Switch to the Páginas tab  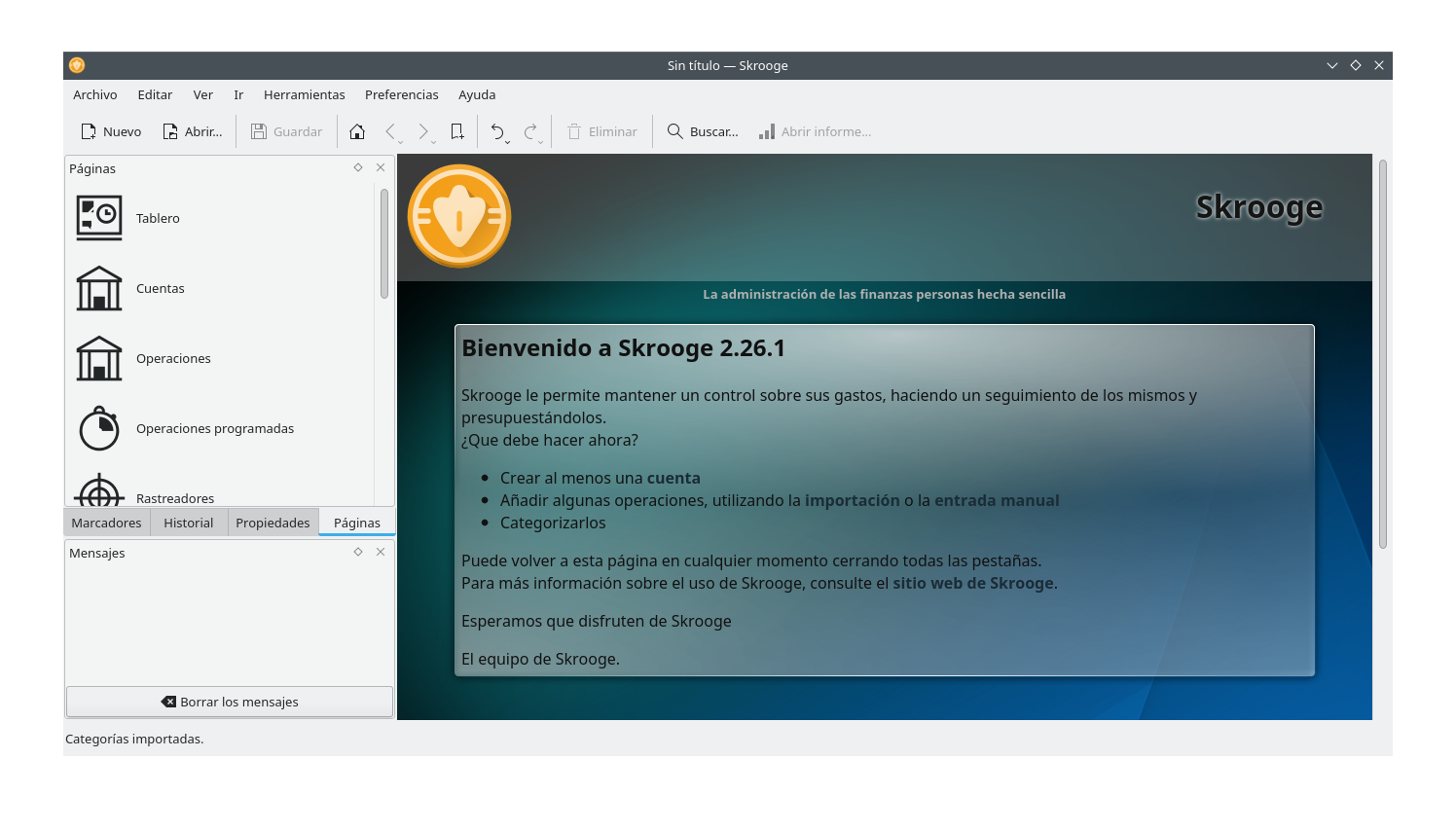pyautogui.click(x=357, y=523)
